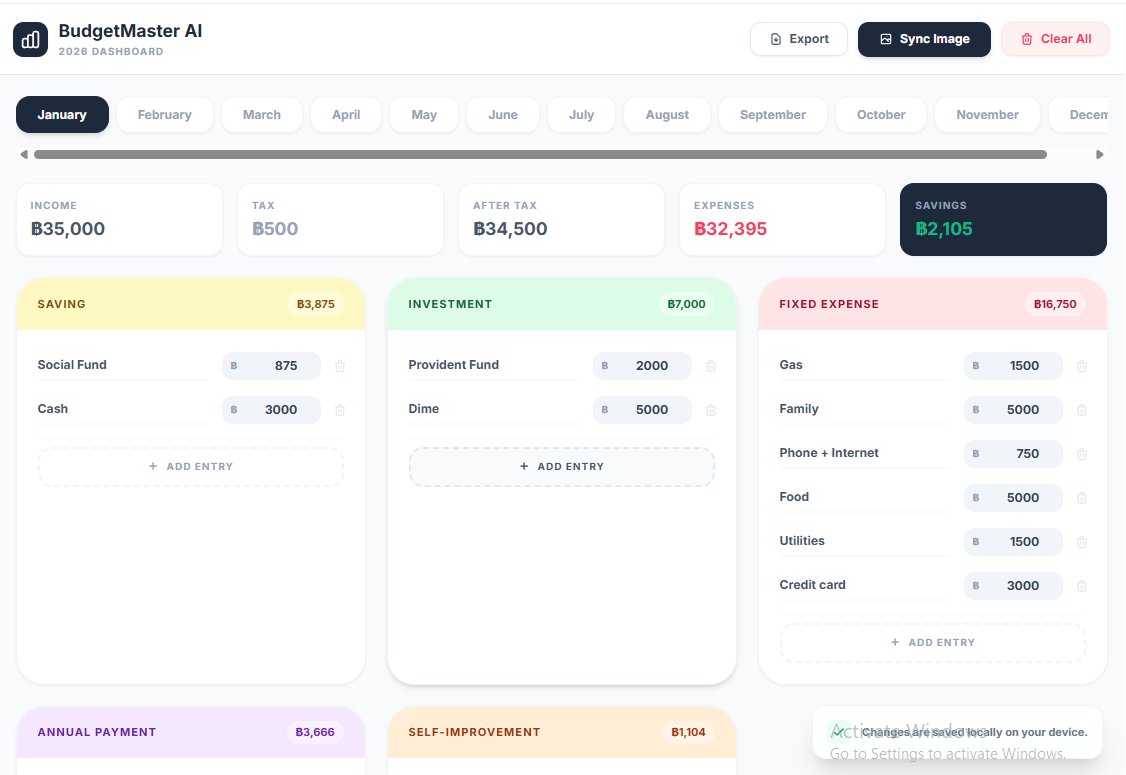Select the May tab

pos(424,115)
